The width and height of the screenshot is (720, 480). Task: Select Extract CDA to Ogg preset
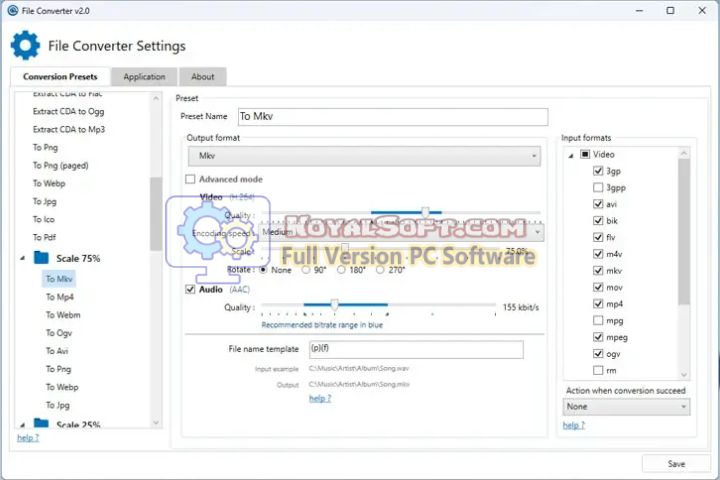click(x=68, y=111)
